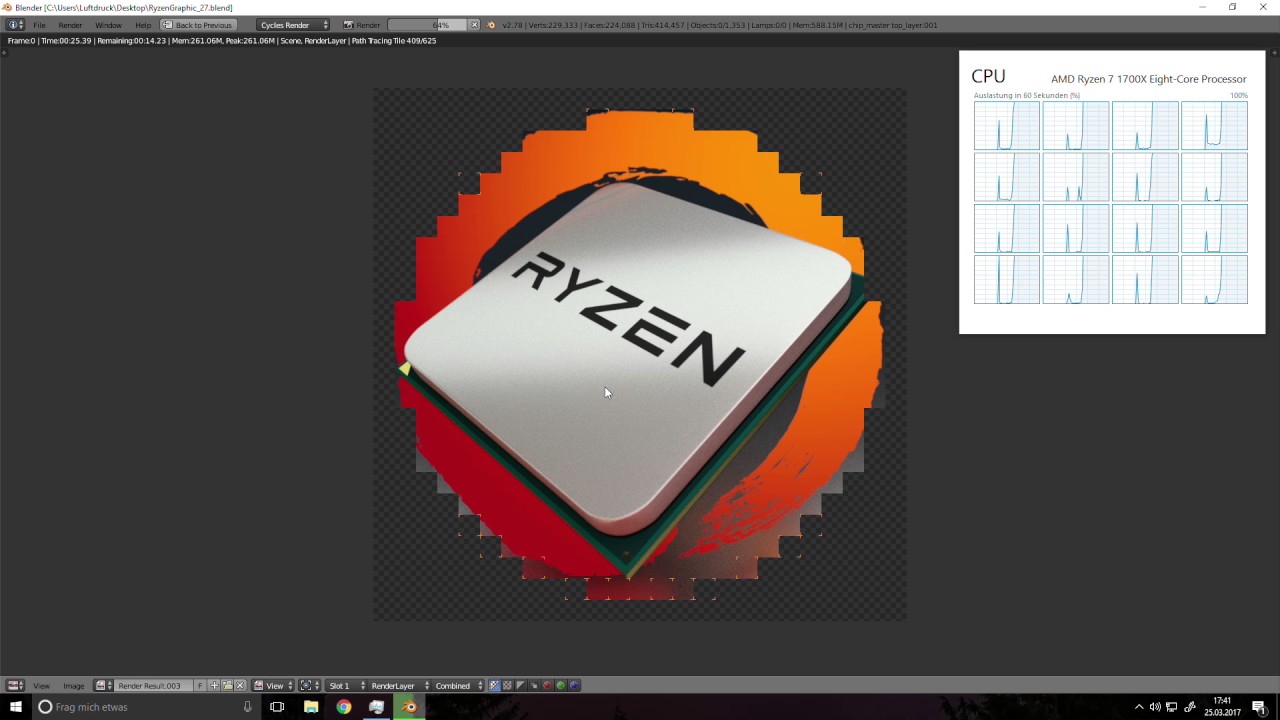Open the editor type selector in info header
Screen dimensions: 1280x720
coord(14,24)
